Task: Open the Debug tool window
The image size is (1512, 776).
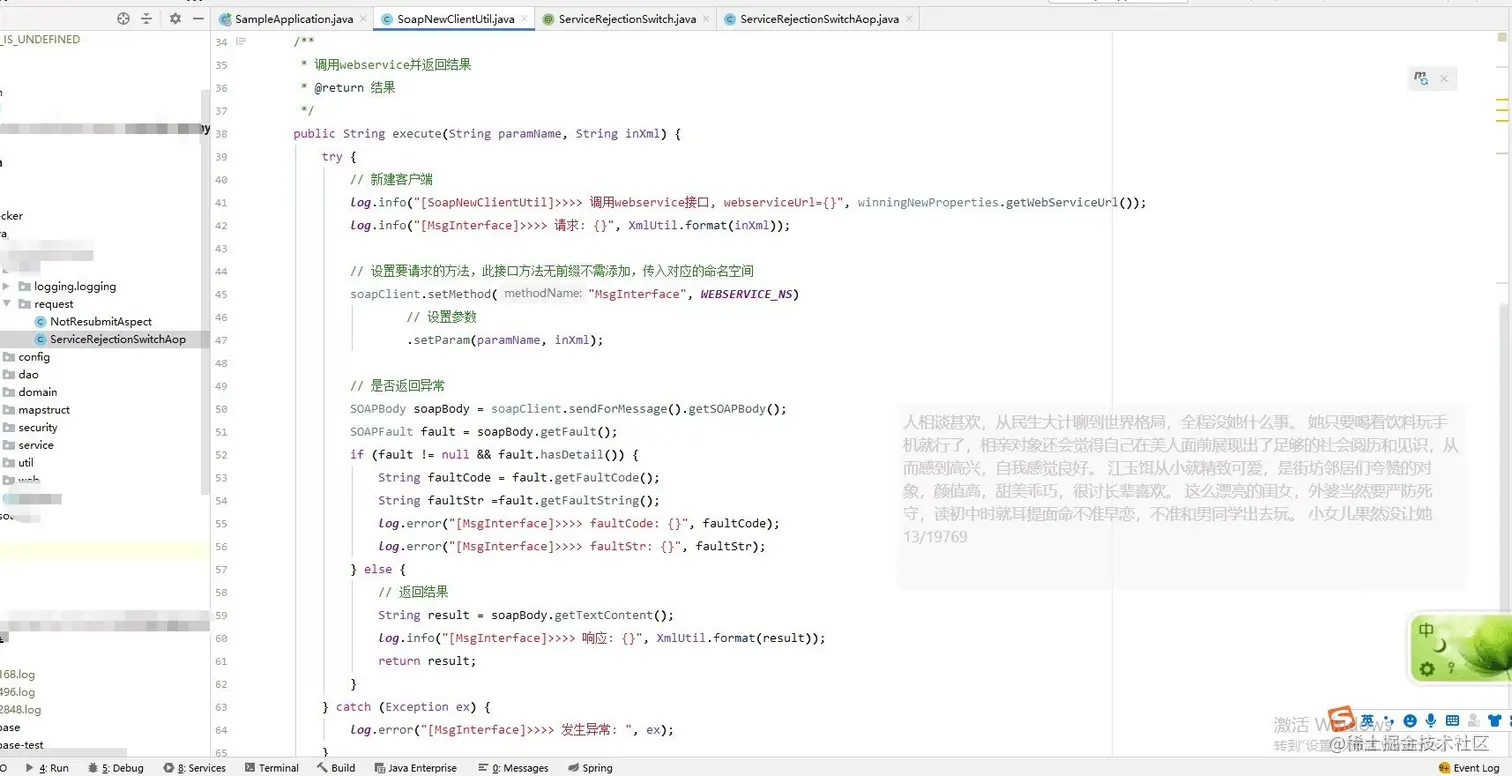Action: point(116,768)
